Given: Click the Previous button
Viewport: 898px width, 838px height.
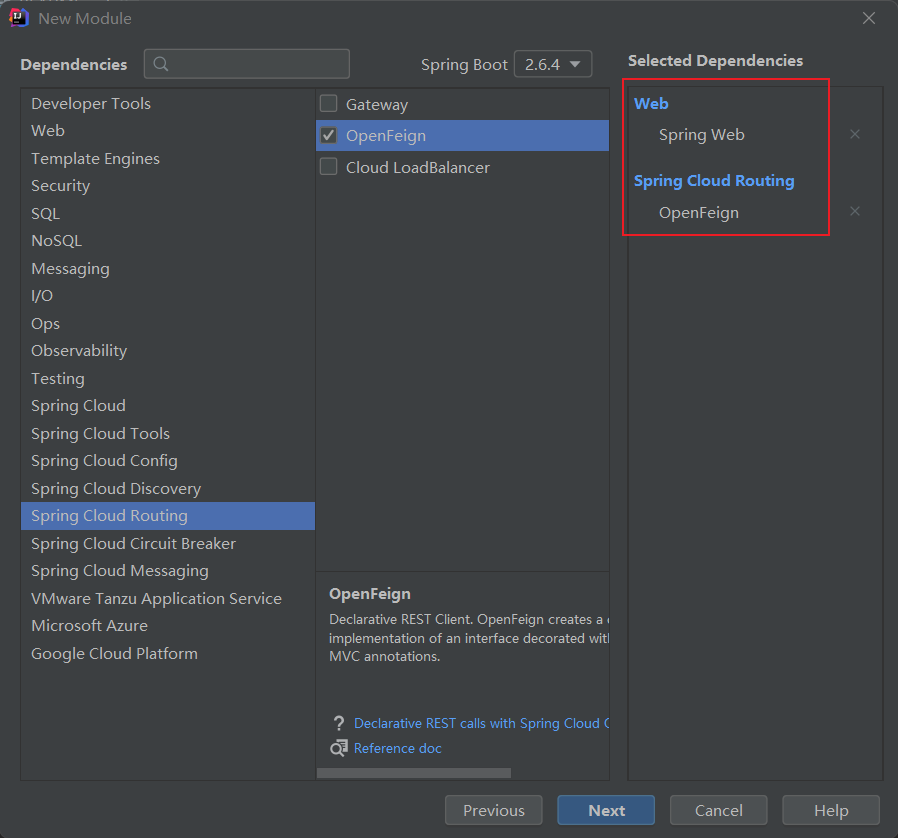Looking at the screenshot, I should click(494, 810).
